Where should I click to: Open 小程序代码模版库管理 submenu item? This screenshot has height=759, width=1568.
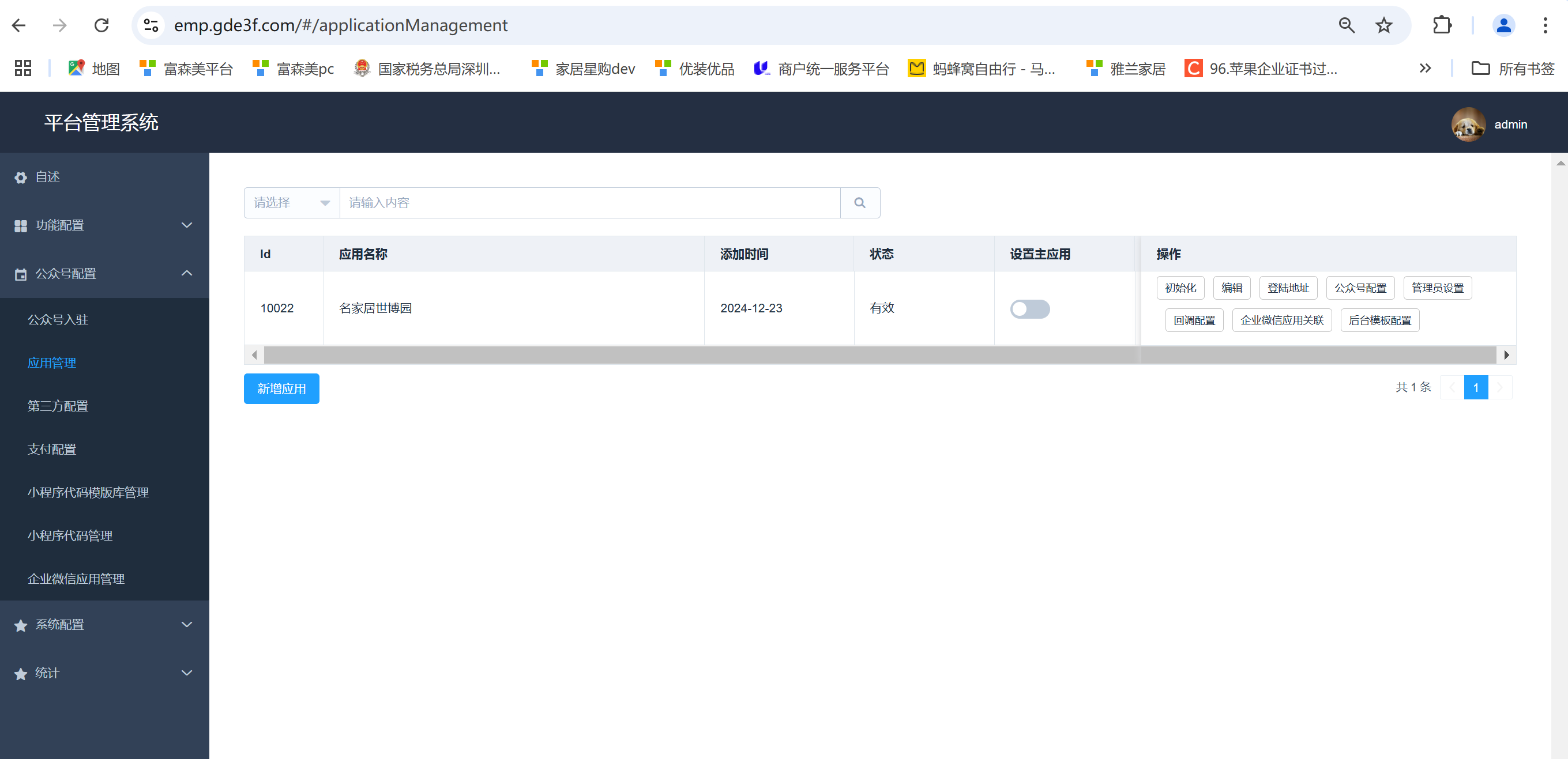pos(105,492)
